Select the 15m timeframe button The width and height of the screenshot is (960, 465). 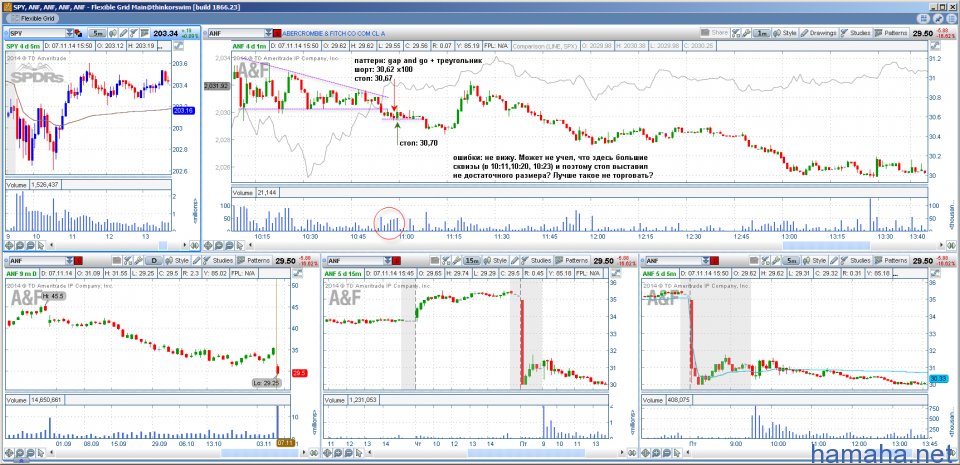(471, 261)
